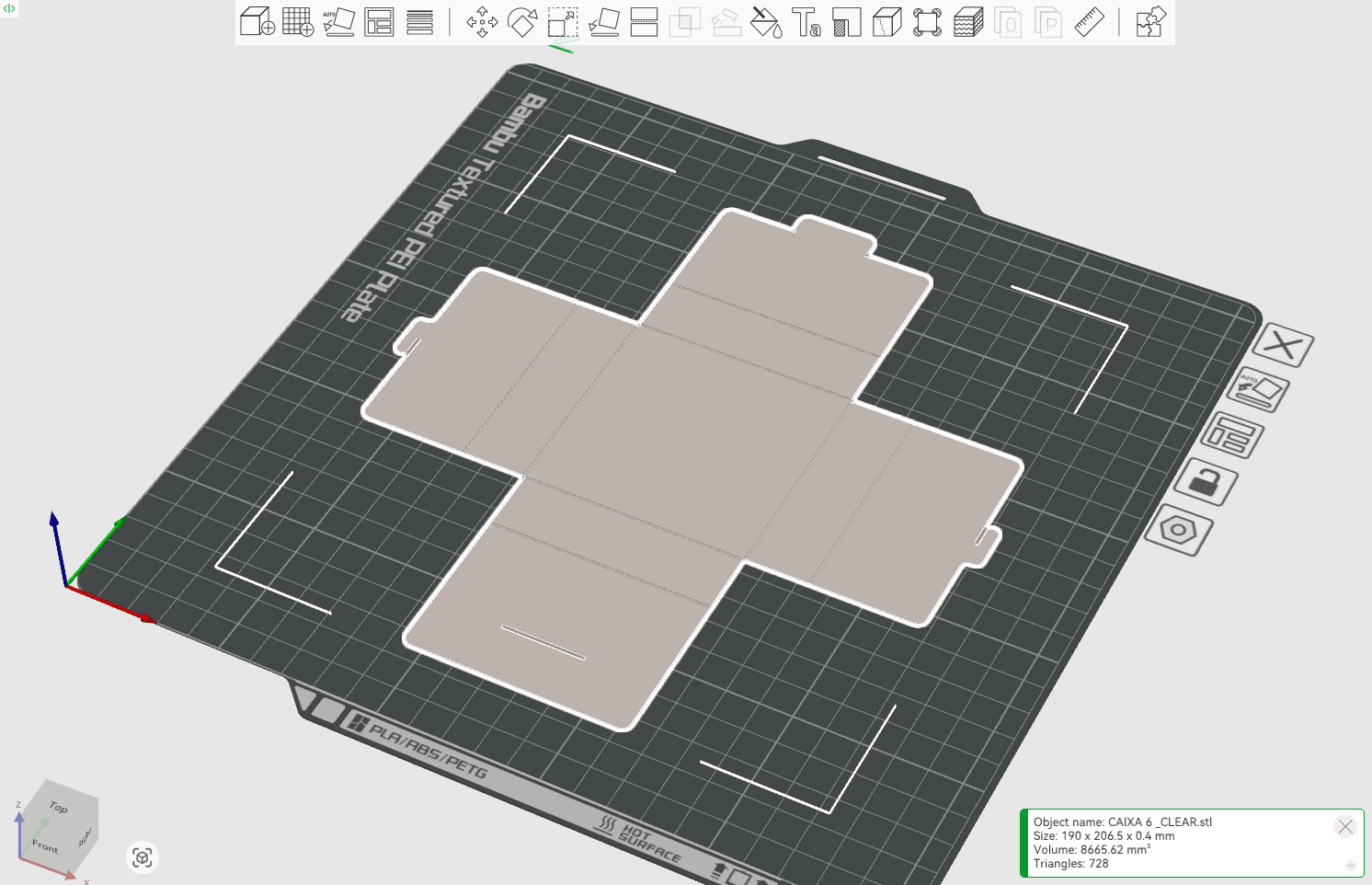Click the plate-side Arrange objects icon
Viewport: 1372px width, 885px height.
pos(1232,435)
